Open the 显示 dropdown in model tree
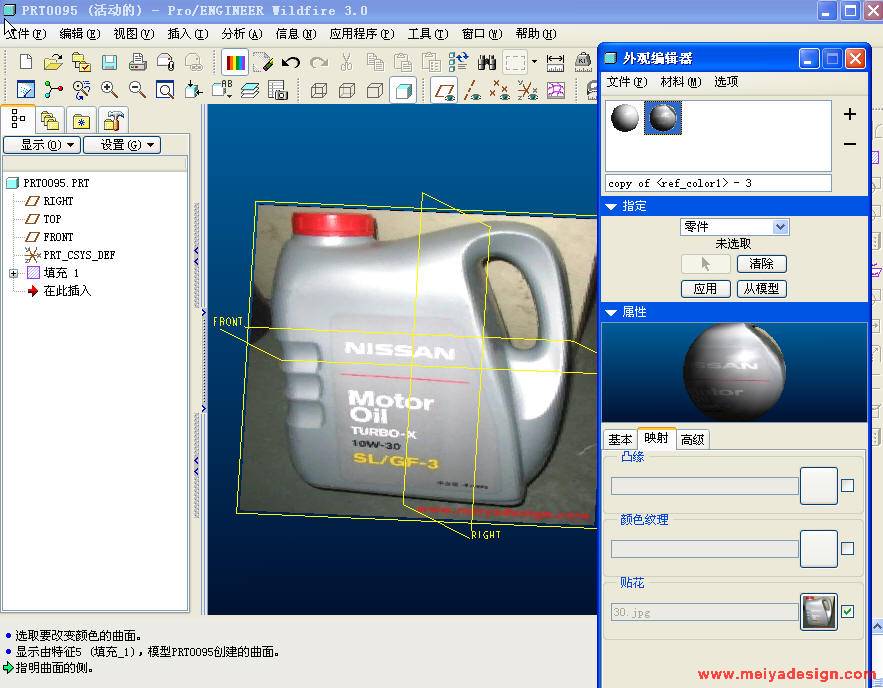 coord(41,145)
